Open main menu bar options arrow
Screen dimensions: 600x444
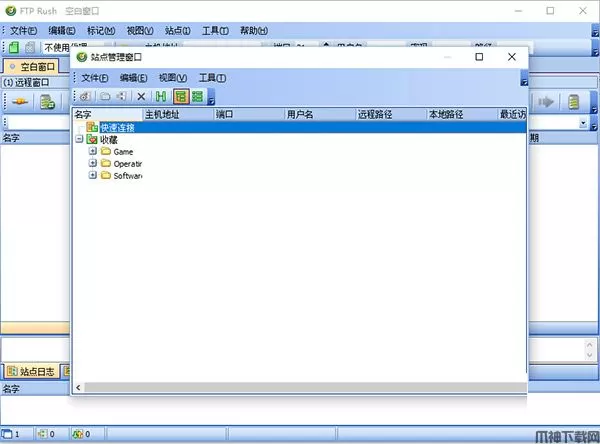point(595,32)
